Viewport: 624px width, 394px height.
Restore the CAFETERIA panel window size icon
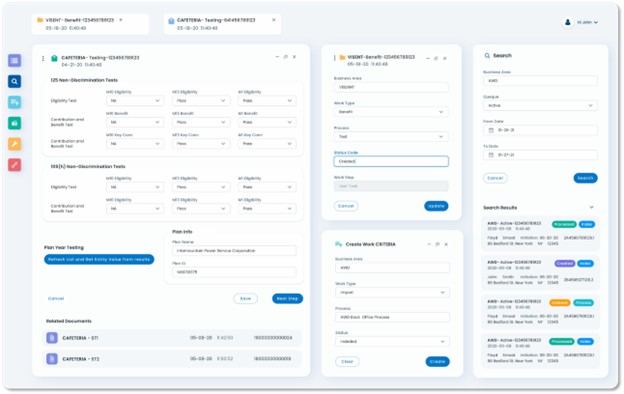pos(286,57)
